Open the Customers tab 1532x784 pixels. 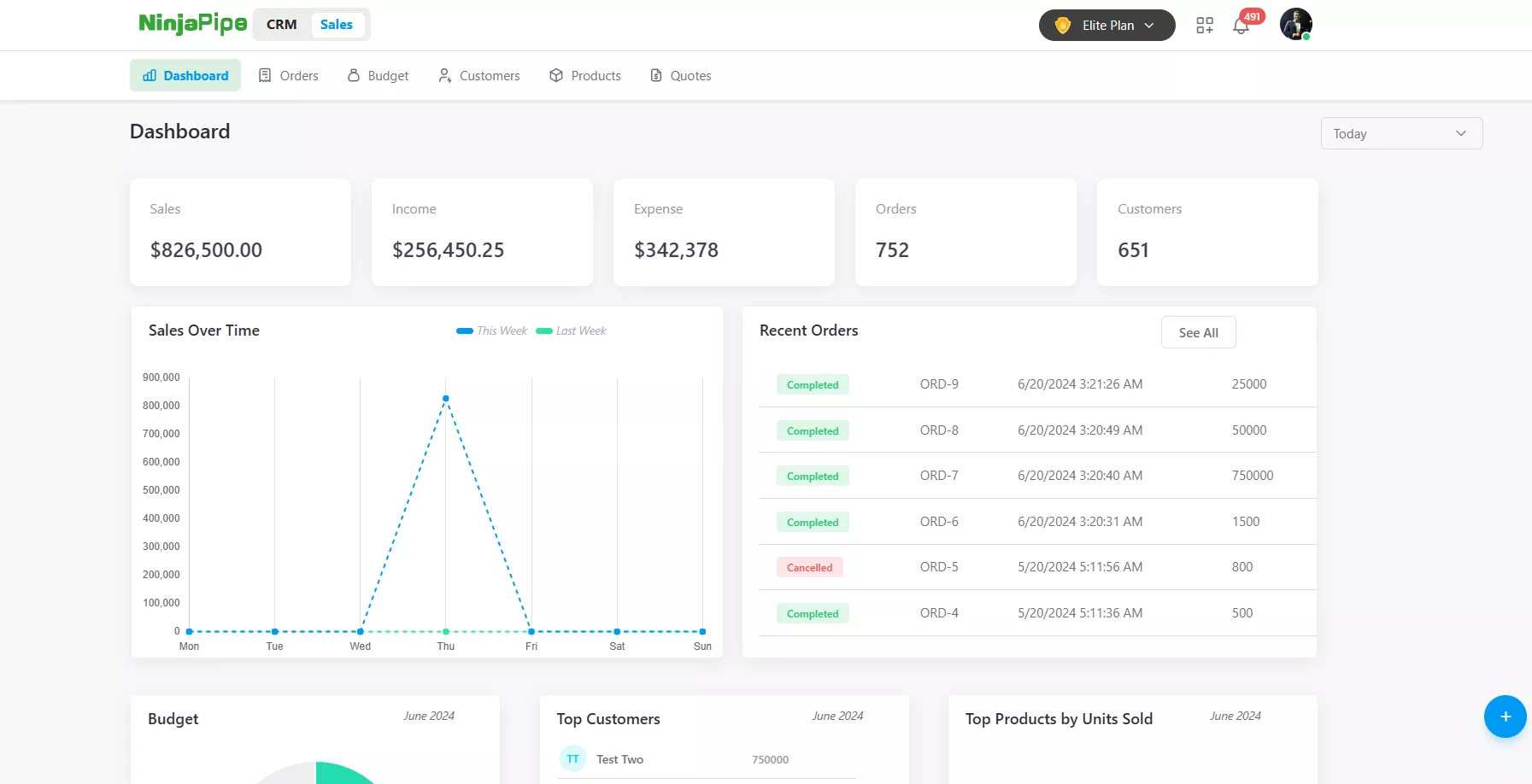479,76
